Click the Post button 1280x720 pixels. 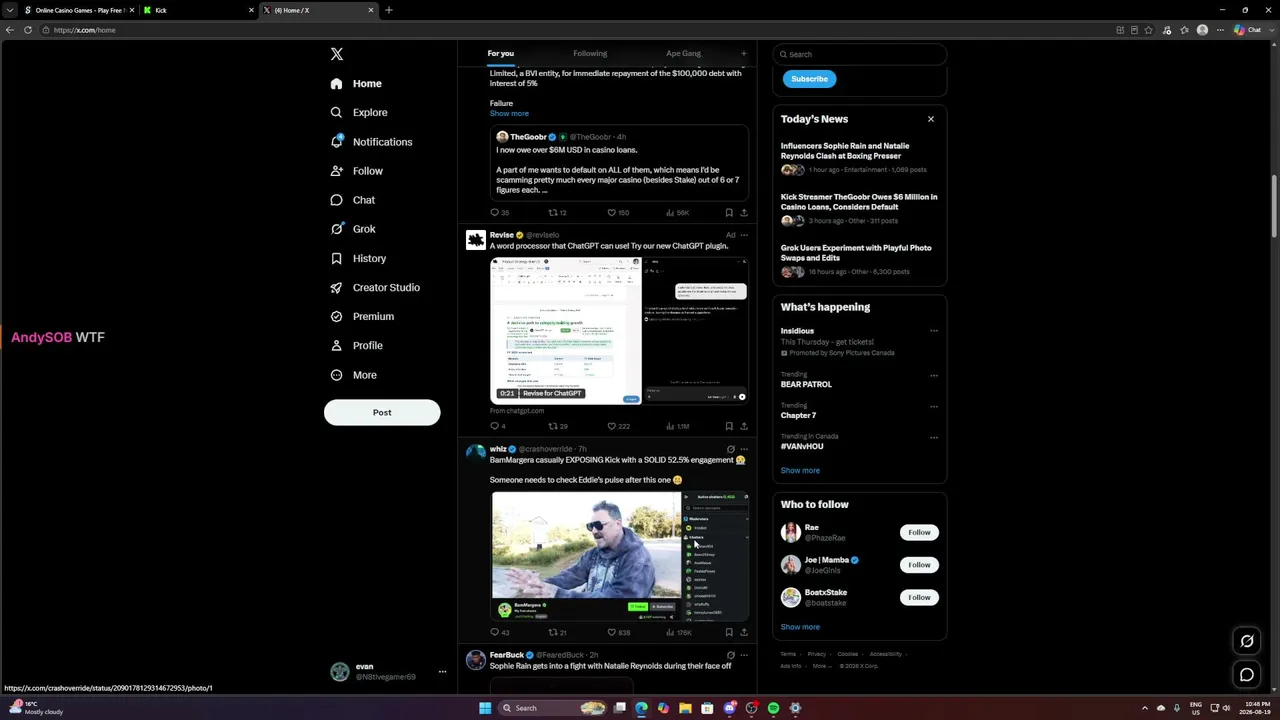coord(382,413)
